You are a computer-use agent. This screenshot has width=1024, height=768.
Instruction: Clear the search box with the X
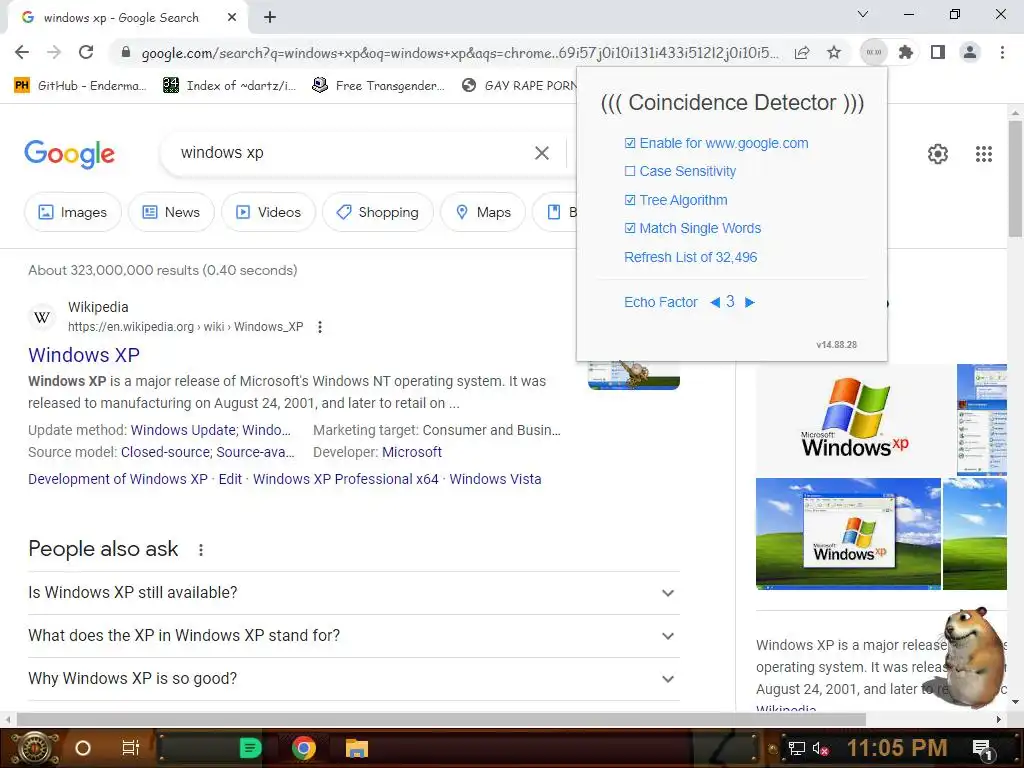[542, 153]
